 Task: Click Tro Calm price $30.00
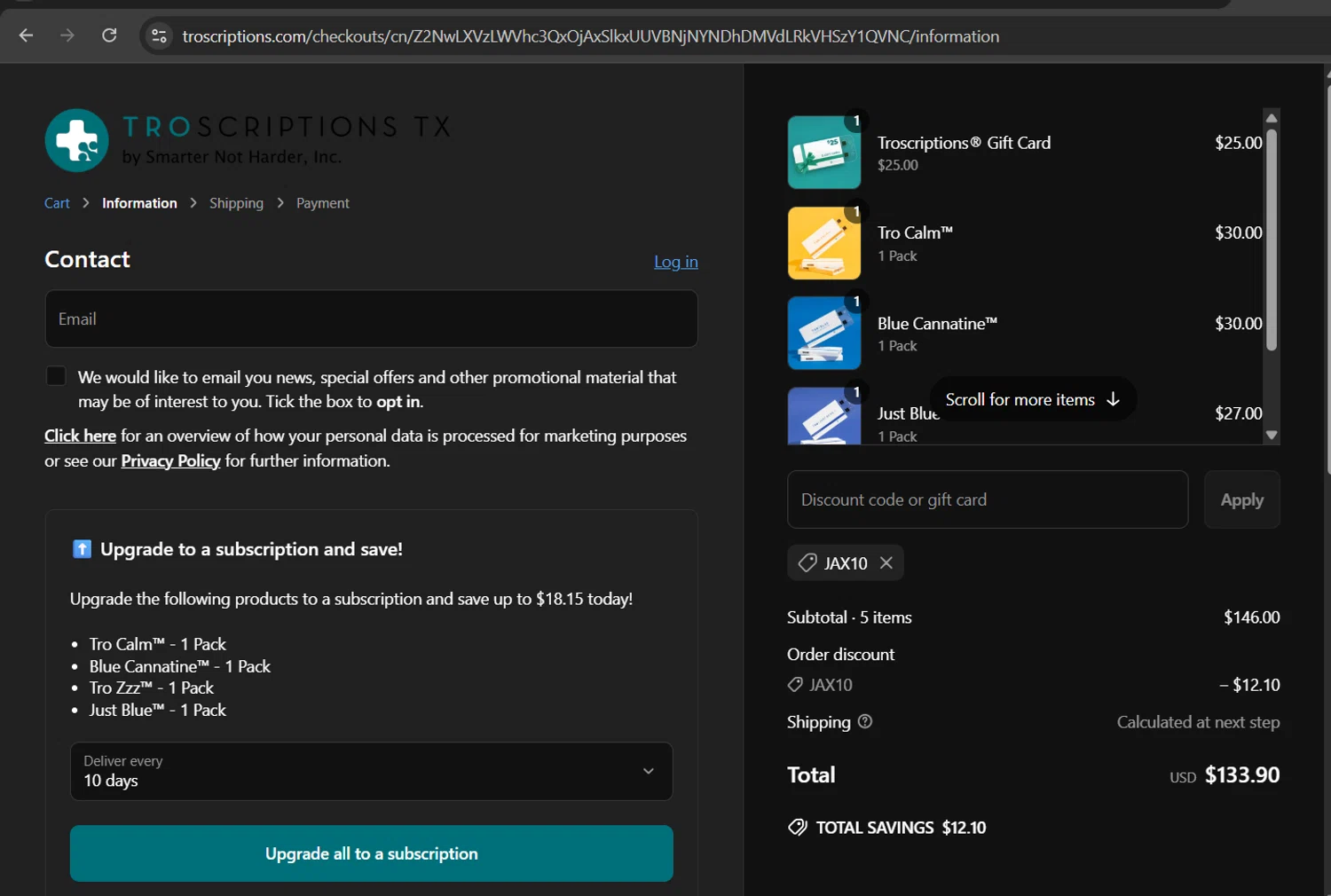point(1239,232)
